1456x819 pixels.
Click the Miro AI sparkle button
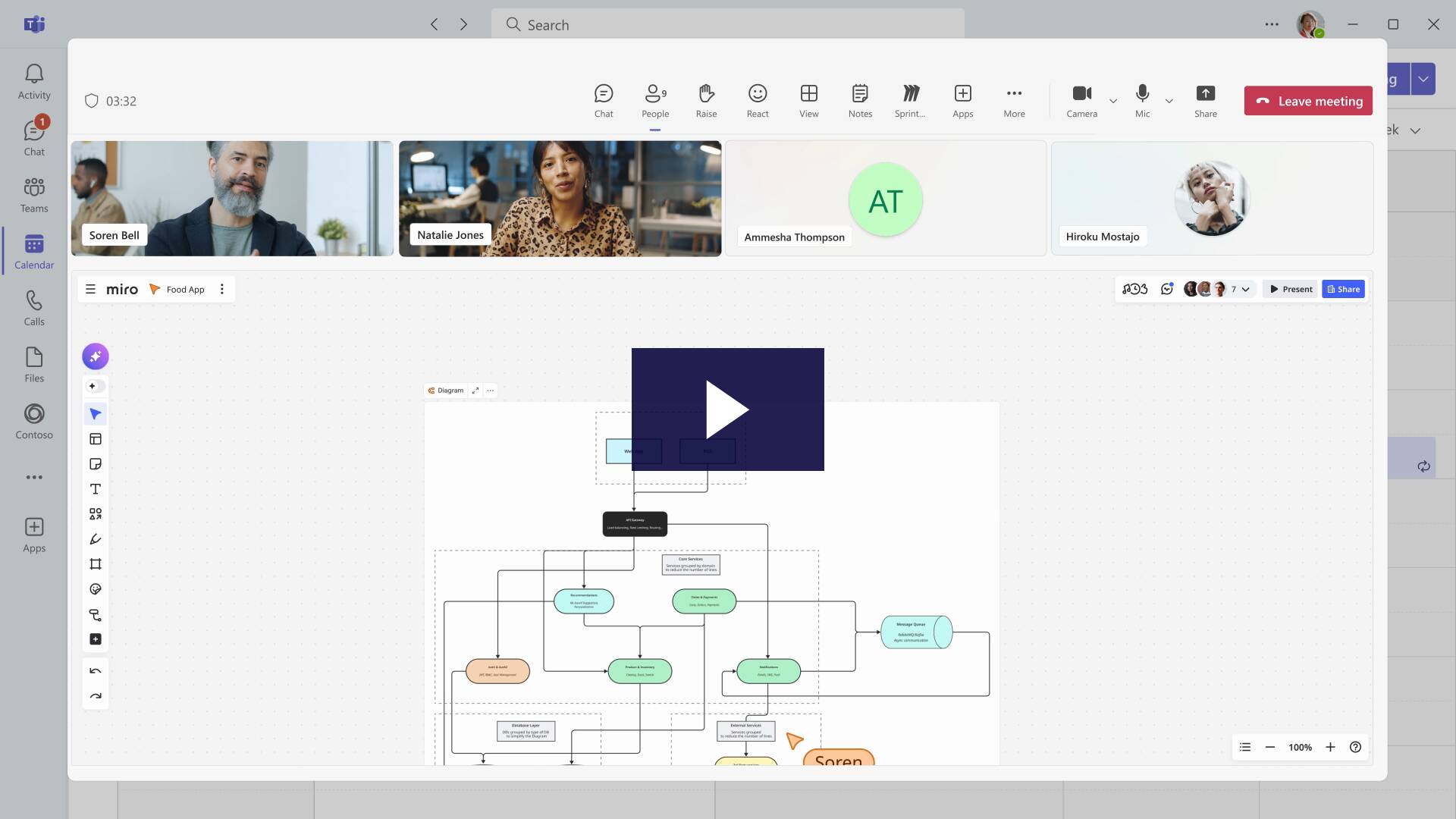(96, 356)
